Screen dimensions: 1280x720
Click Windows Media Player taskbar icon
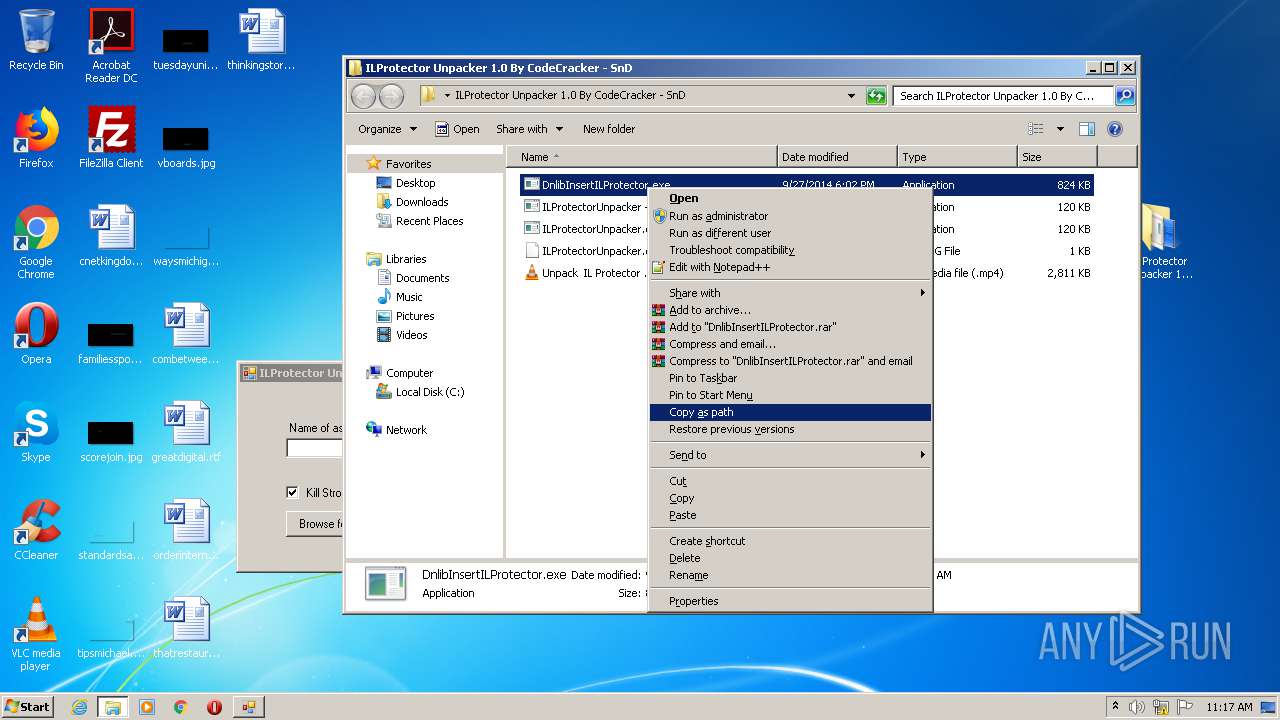pos(147,707)
